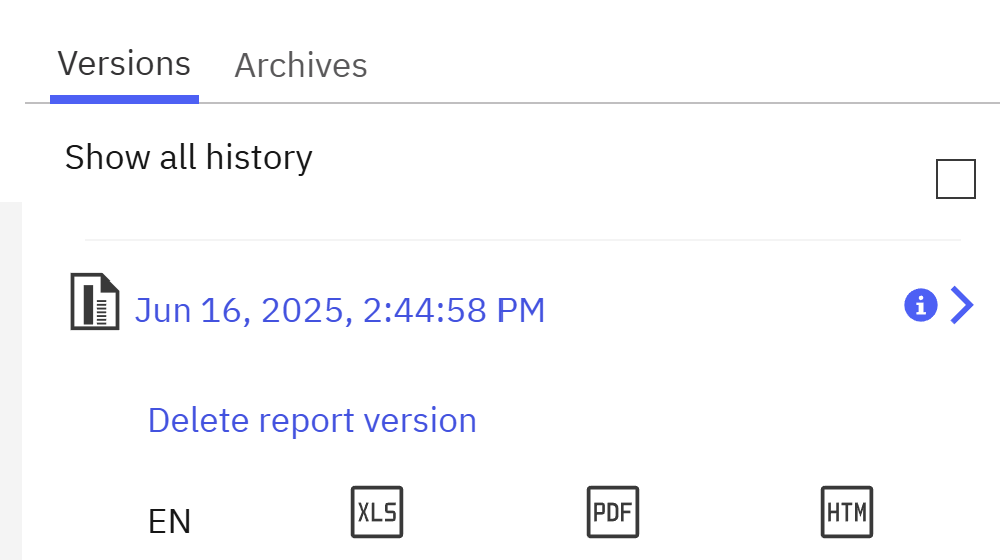Viewport: 1000px width, 560px height.
Task: Click the report document icon beside the date
Action: click(95, 304)
